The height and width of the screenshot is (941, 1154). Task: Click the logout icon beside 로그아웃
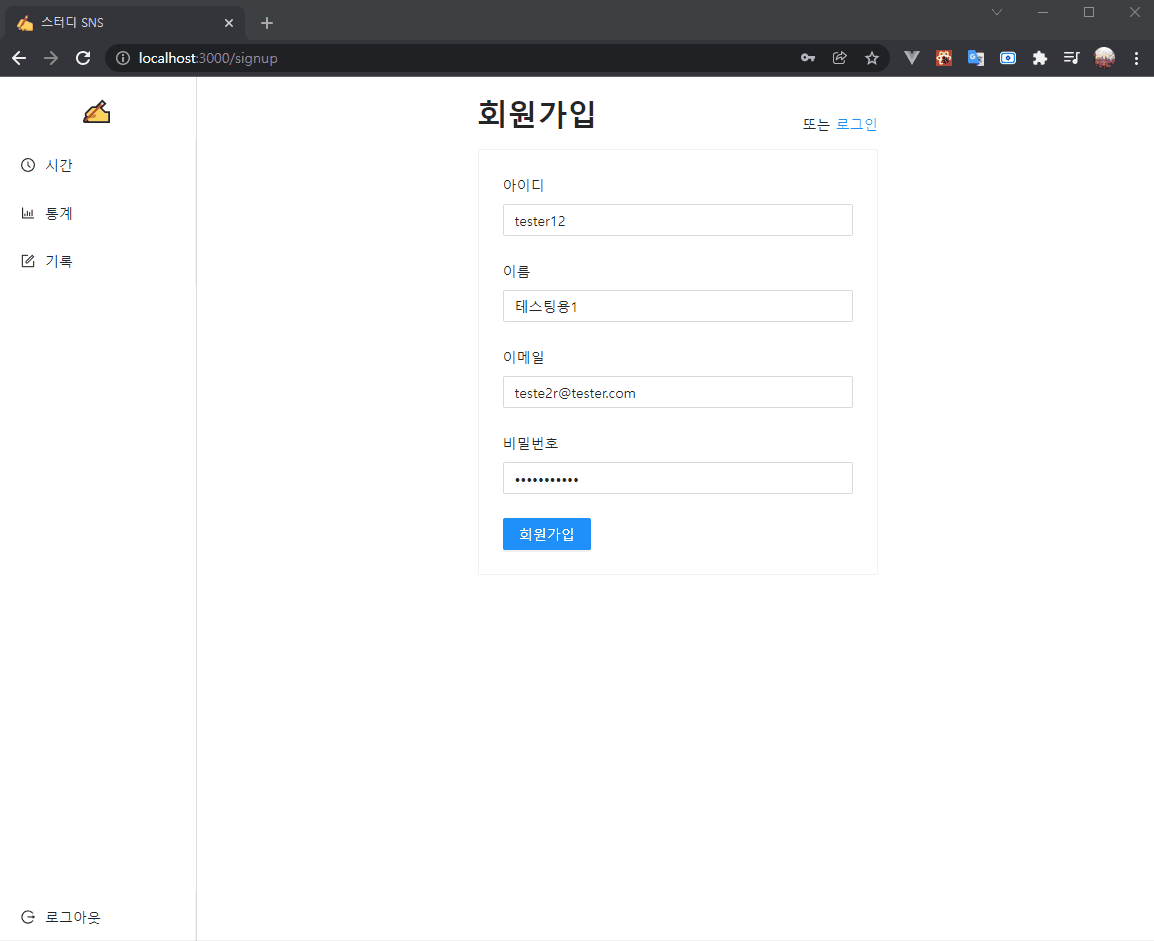[x=28, y=917]
